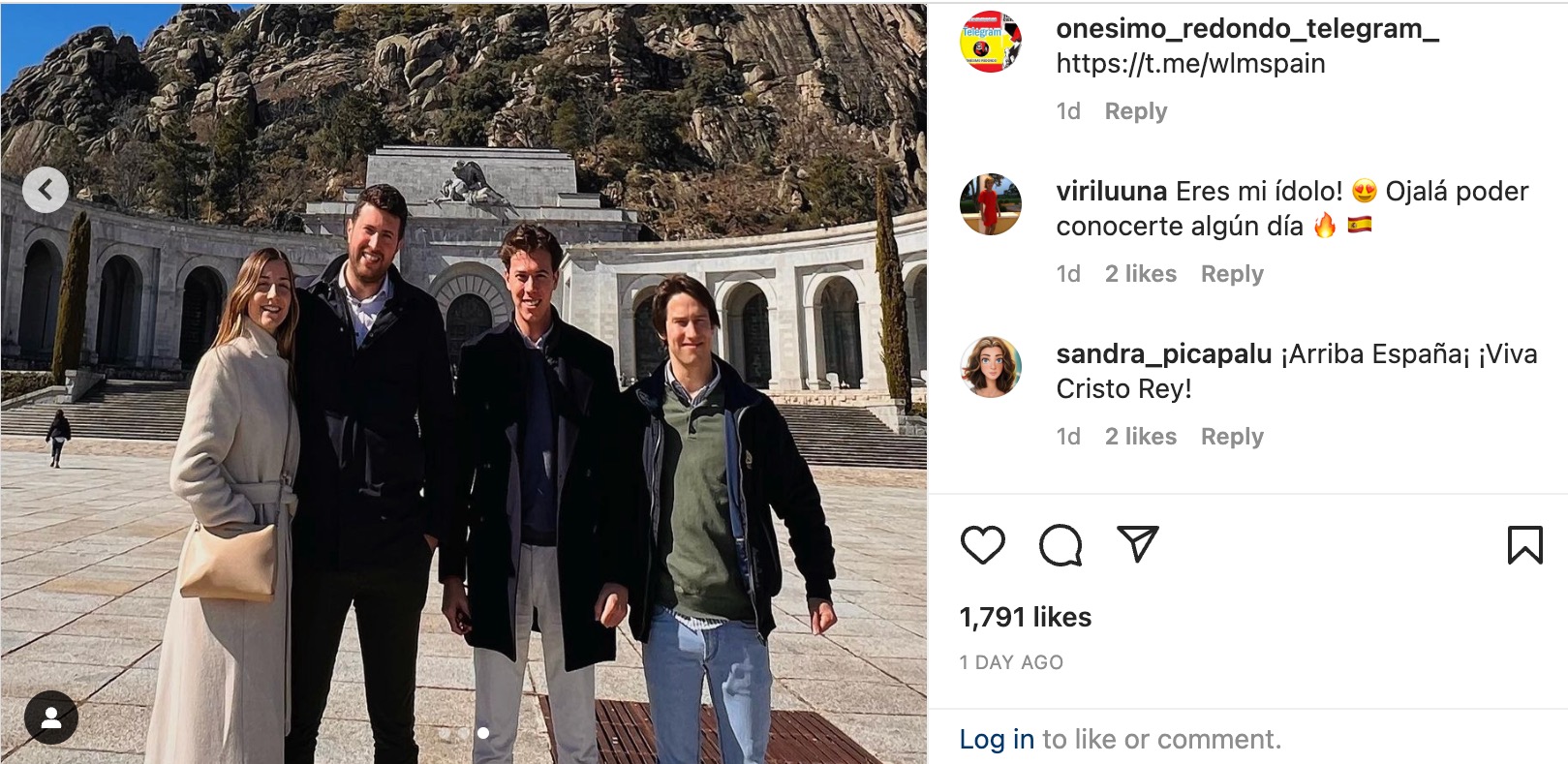Open the onesimo_redondo_telegram_ username link

1247,29
